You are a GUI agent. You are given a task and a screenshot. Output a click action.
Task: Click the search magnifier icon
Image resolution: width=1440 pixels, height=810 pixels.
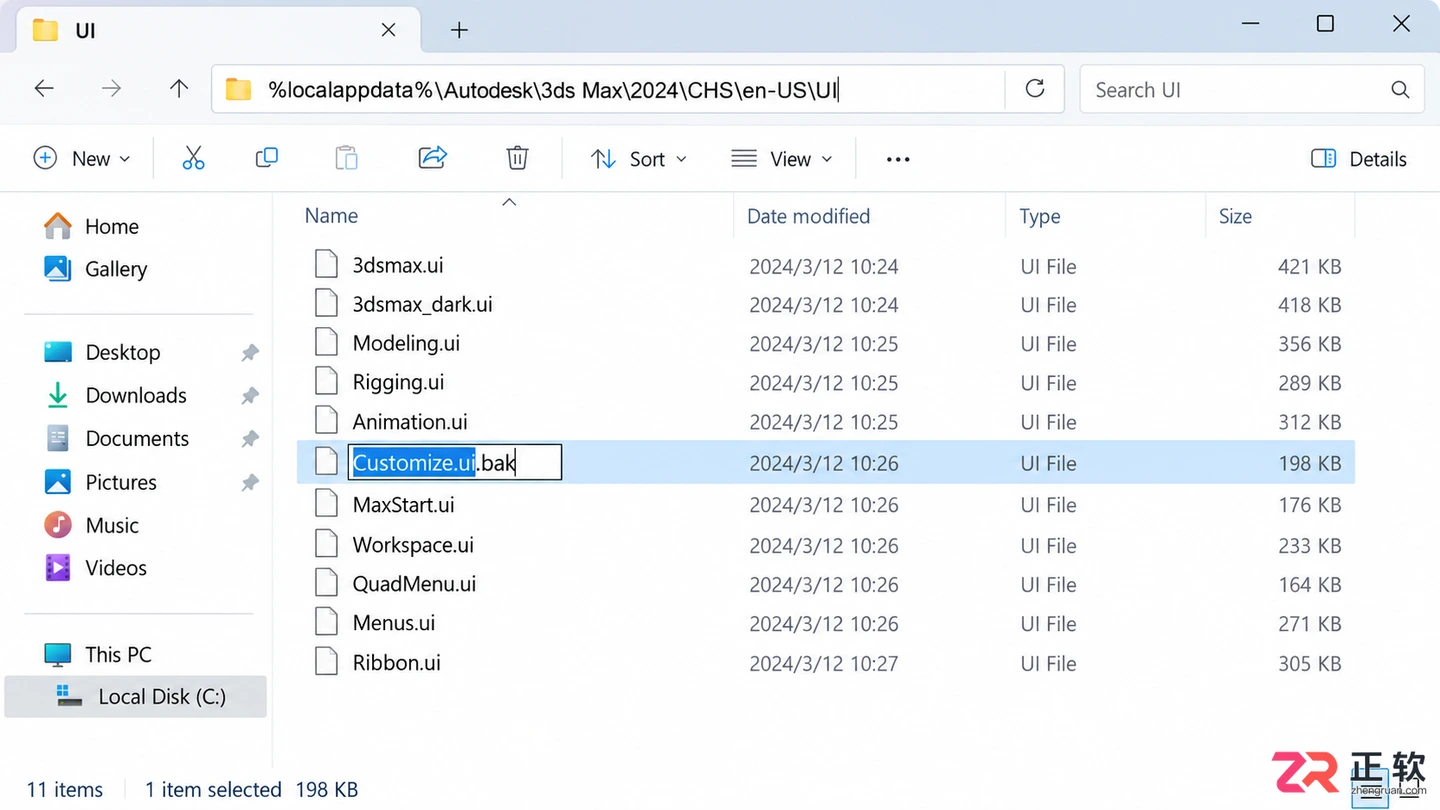click(x=1400, y=90)
